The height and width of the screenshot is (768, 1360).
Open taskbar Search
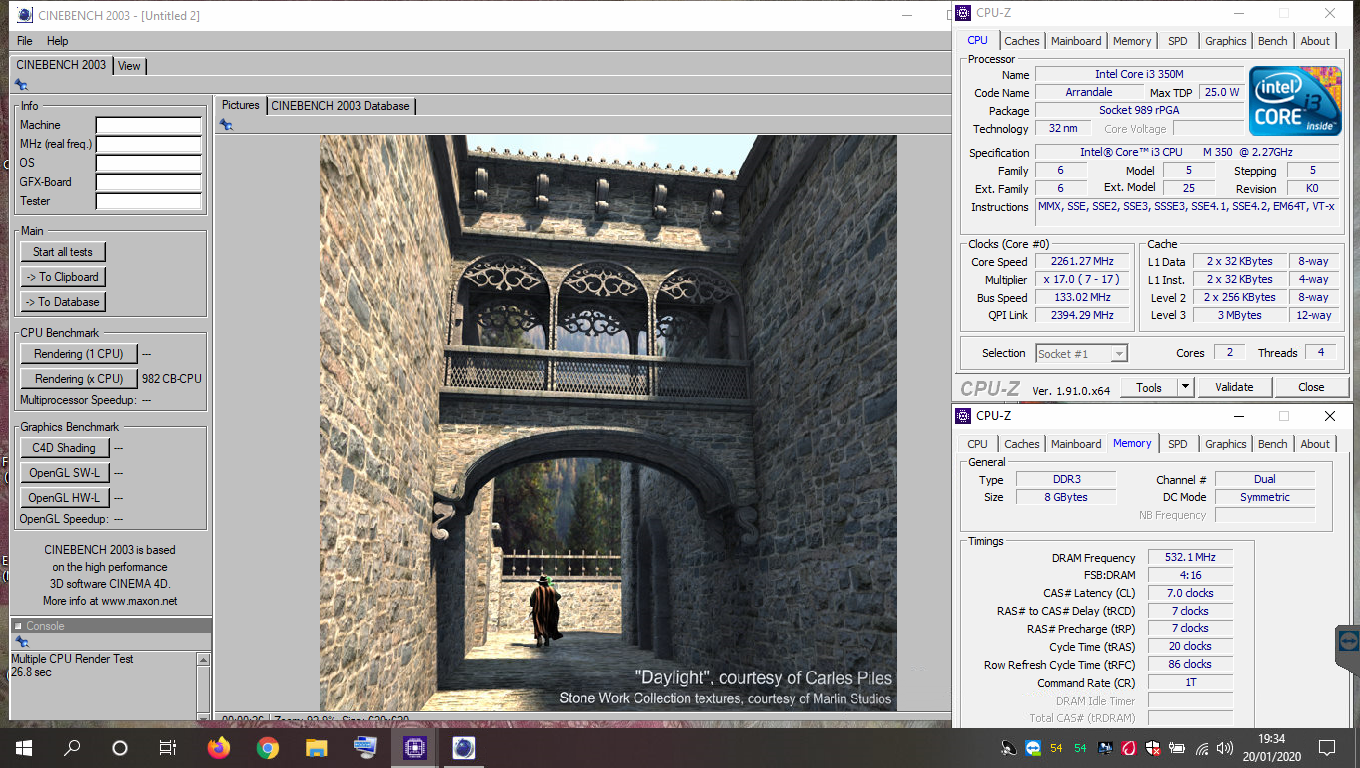72,747
